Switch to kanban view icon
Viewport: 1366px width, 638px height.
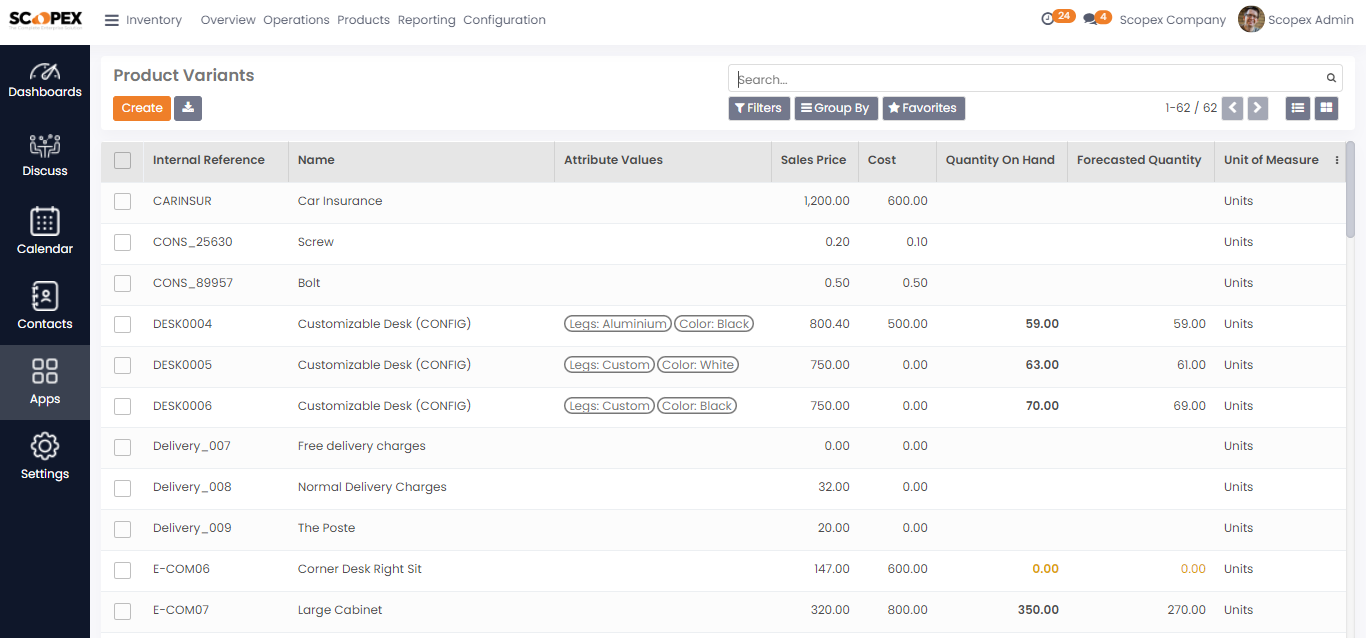[x=1326, y=108]
